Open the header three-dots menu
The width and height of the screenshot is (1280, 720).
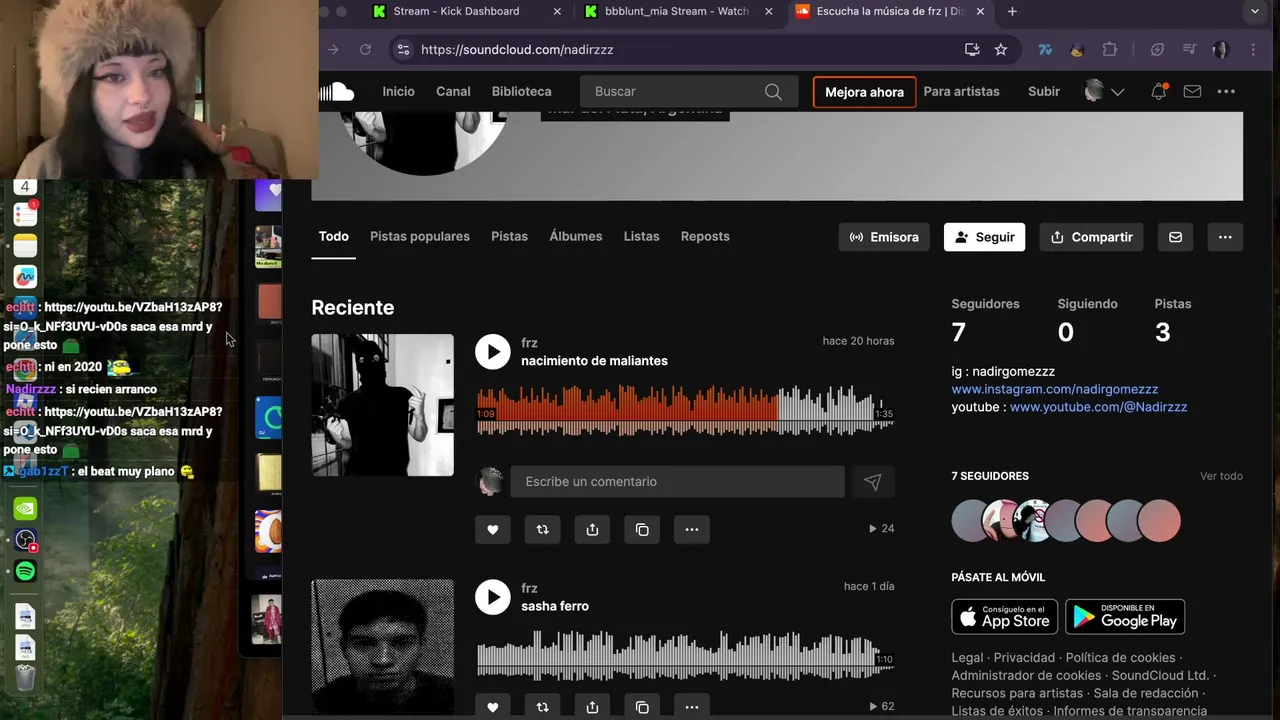click(1226, 91)
